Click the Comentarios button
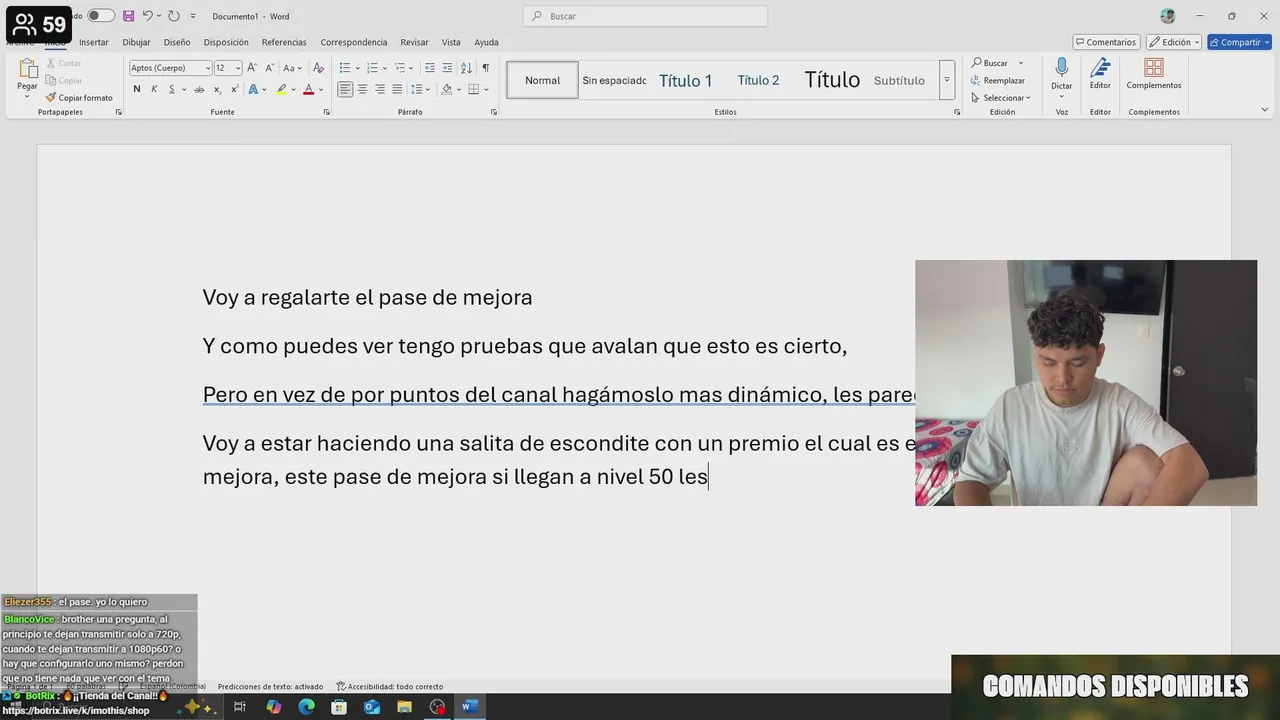The height and width of the screenshot is (720, 1280). click(1107, 42)
